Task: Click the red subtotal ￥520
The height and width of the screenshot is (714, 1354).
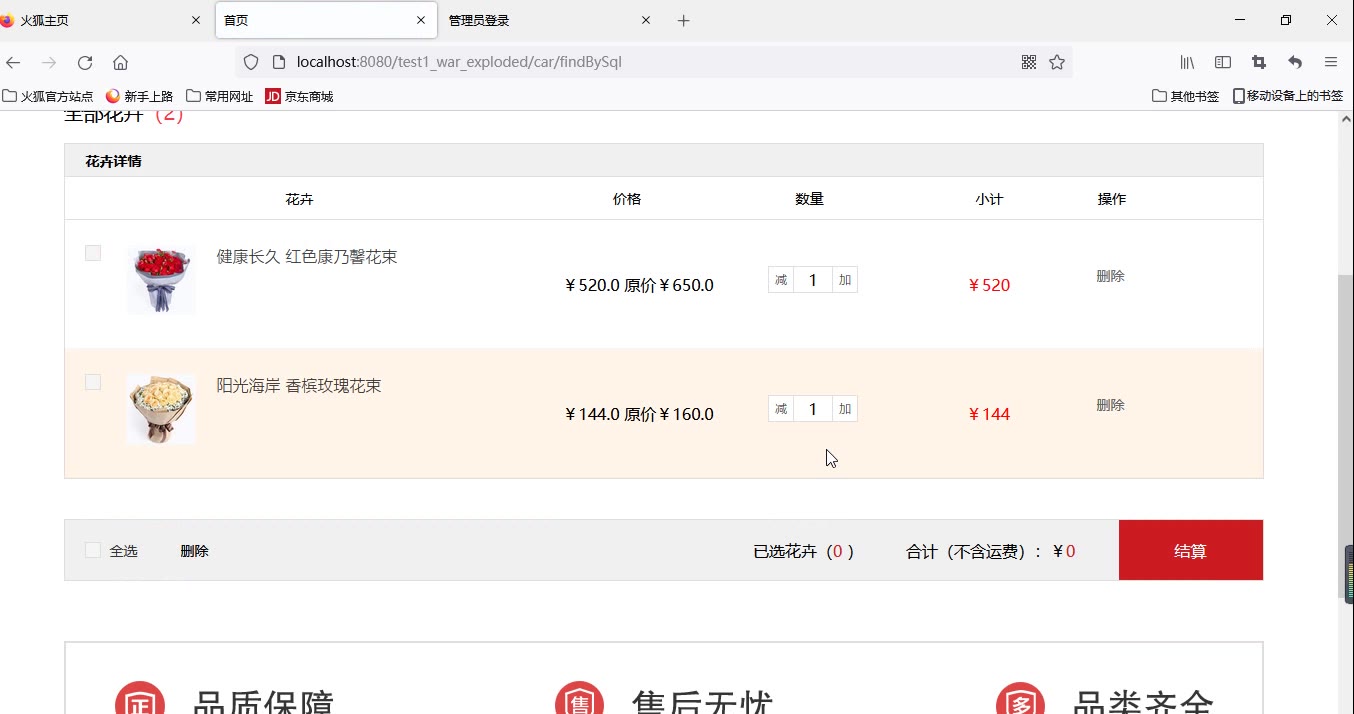Action: 989,285
